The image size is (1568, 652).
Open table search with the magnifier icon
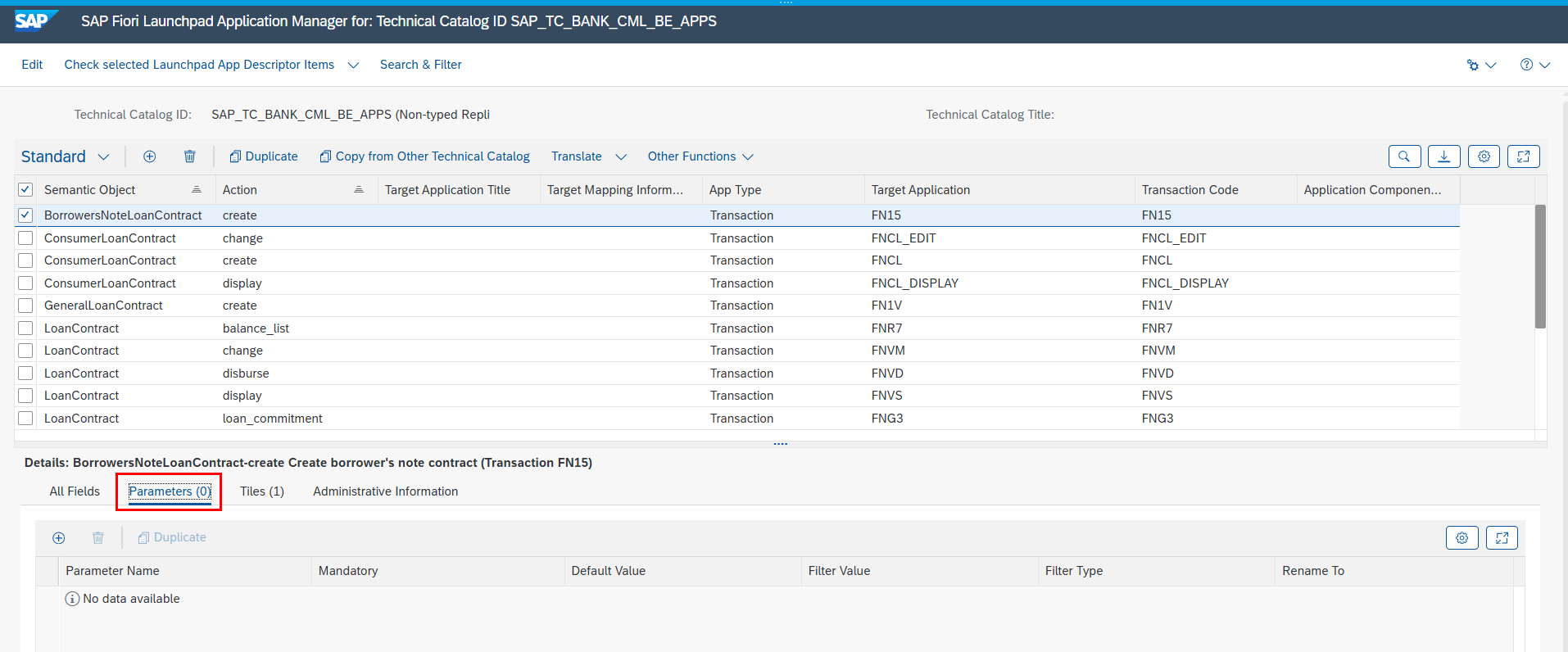pos(1405,156)
